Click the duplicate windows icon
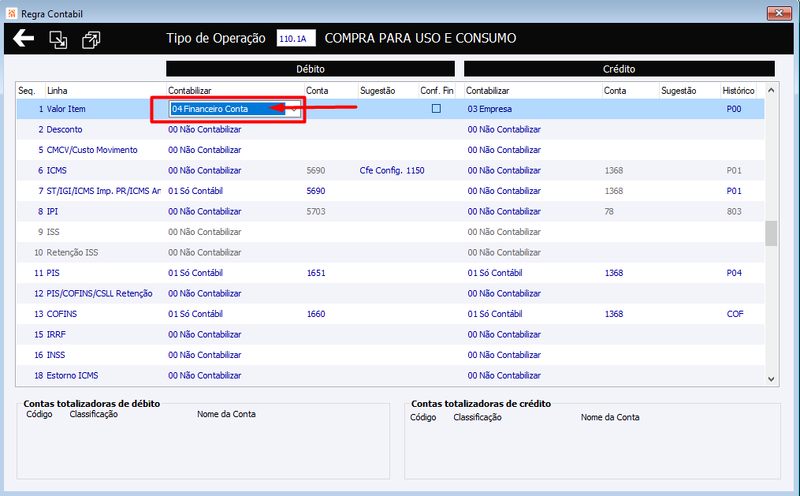 (x=91, y=40)
